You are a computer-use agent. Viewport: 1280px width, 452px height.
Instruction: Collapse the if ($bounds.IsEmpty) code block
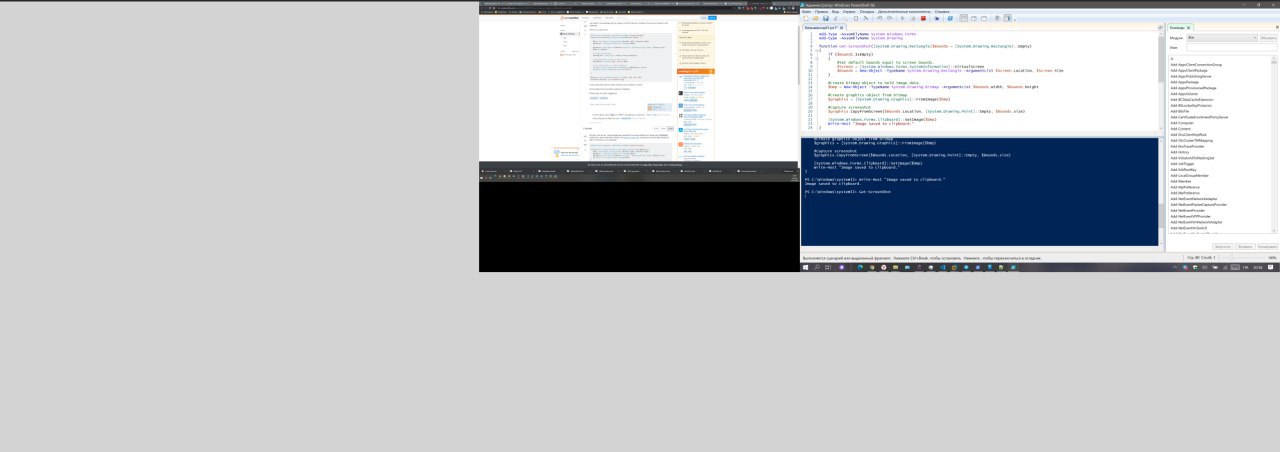pyautogui.click(x=816, y=59)
